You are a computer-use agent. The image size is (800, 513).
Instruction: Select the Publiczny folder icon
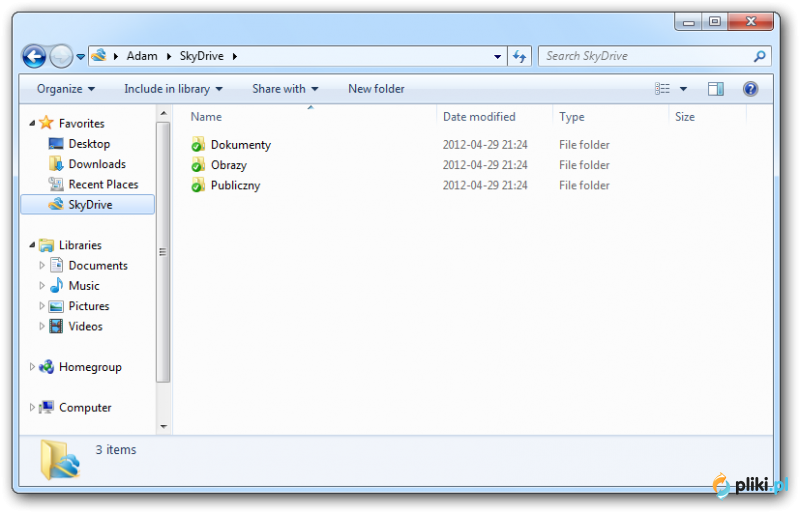pyautogui.click(x=198, y=185)
